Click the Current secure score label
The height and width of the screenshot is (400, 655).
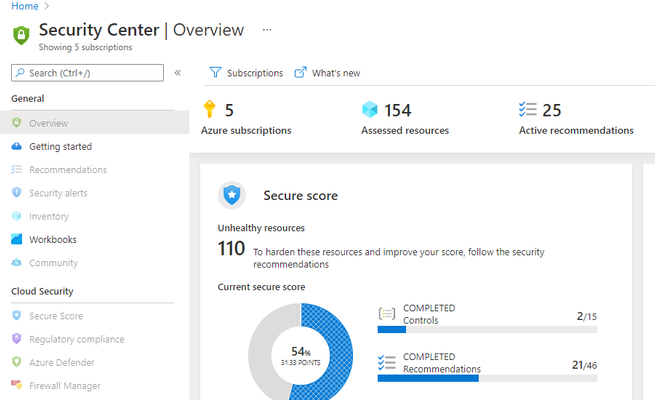pyautogui.click(x=261, y=287)
